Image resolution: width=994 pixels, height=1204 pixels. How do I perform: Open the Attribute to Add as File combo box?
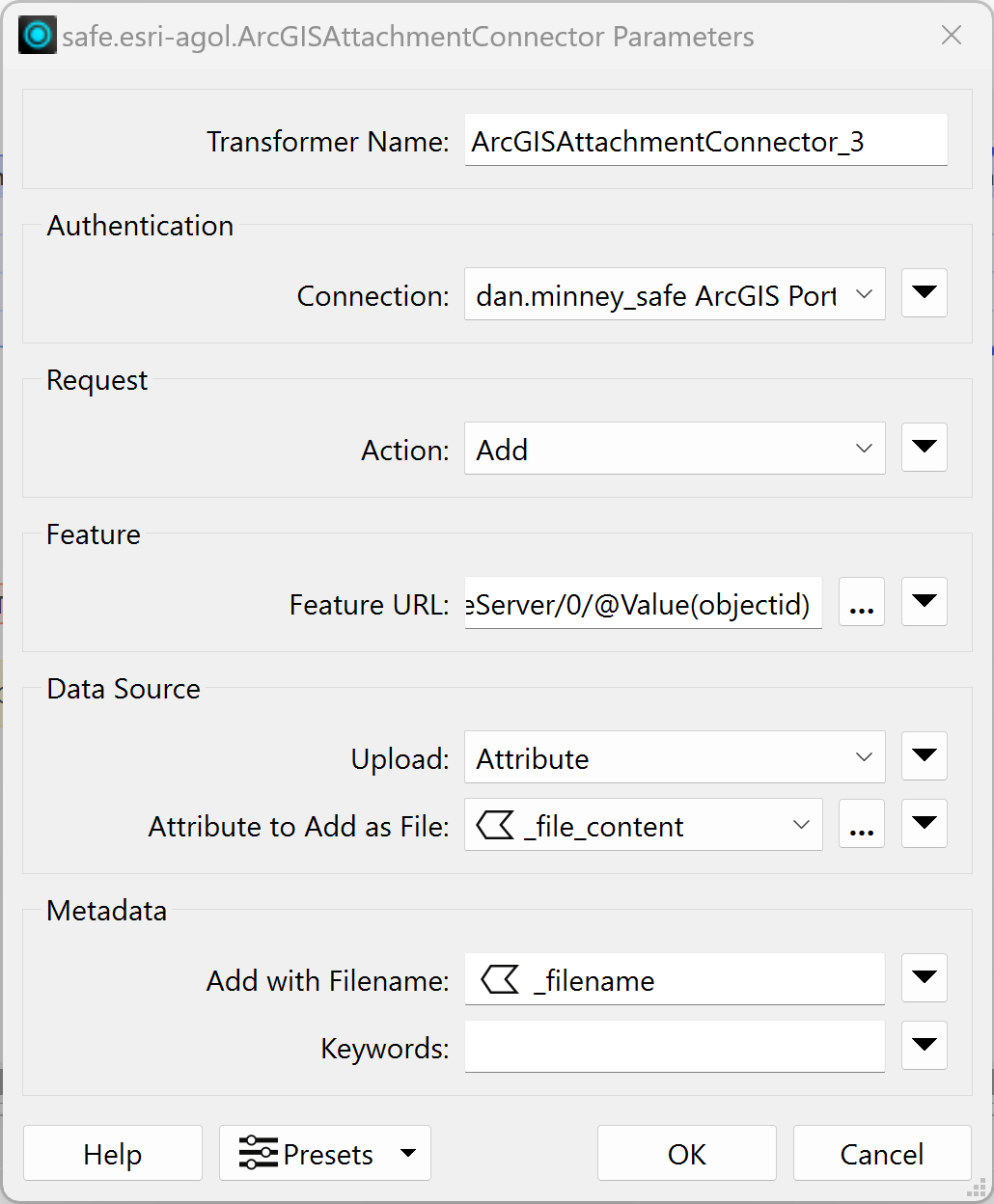(x=644, y=825)
